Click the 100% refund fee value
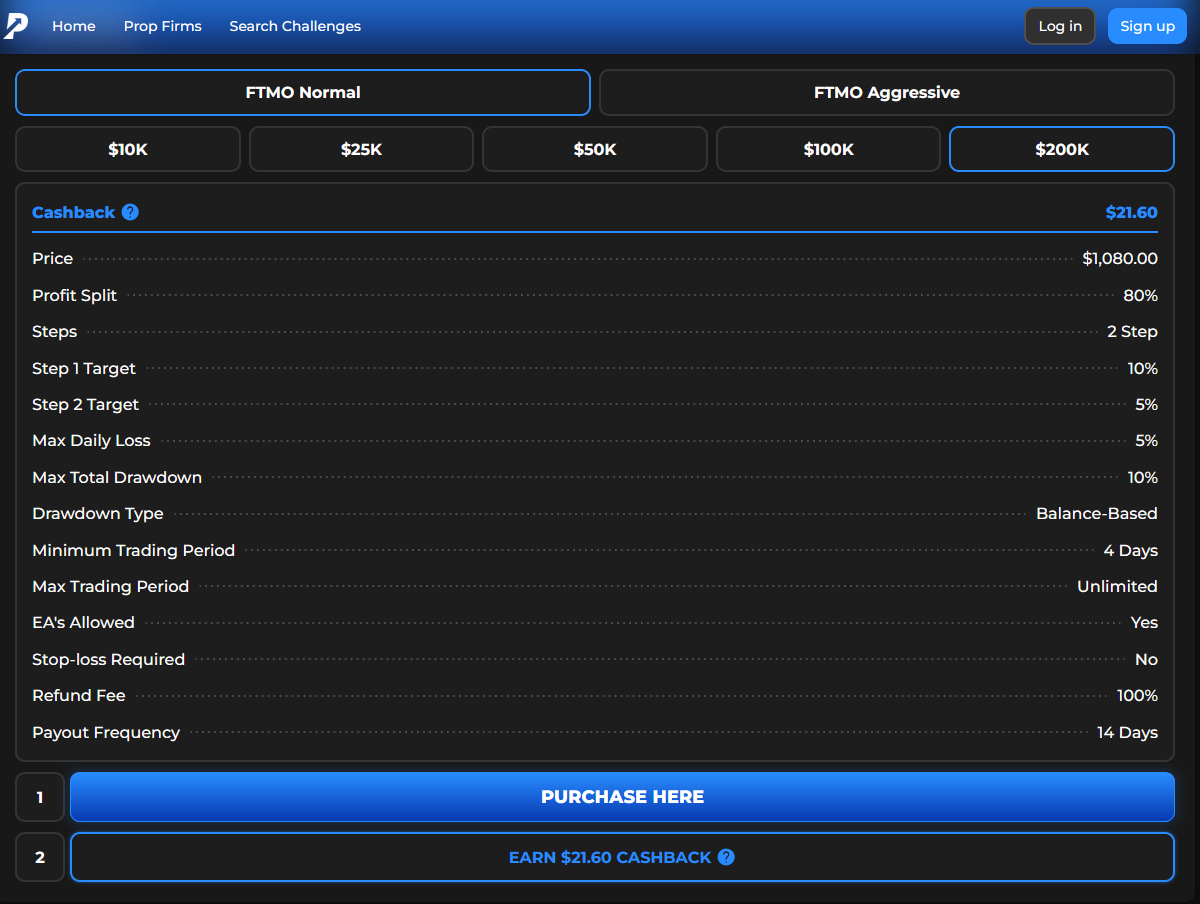 click(1138, 695)
